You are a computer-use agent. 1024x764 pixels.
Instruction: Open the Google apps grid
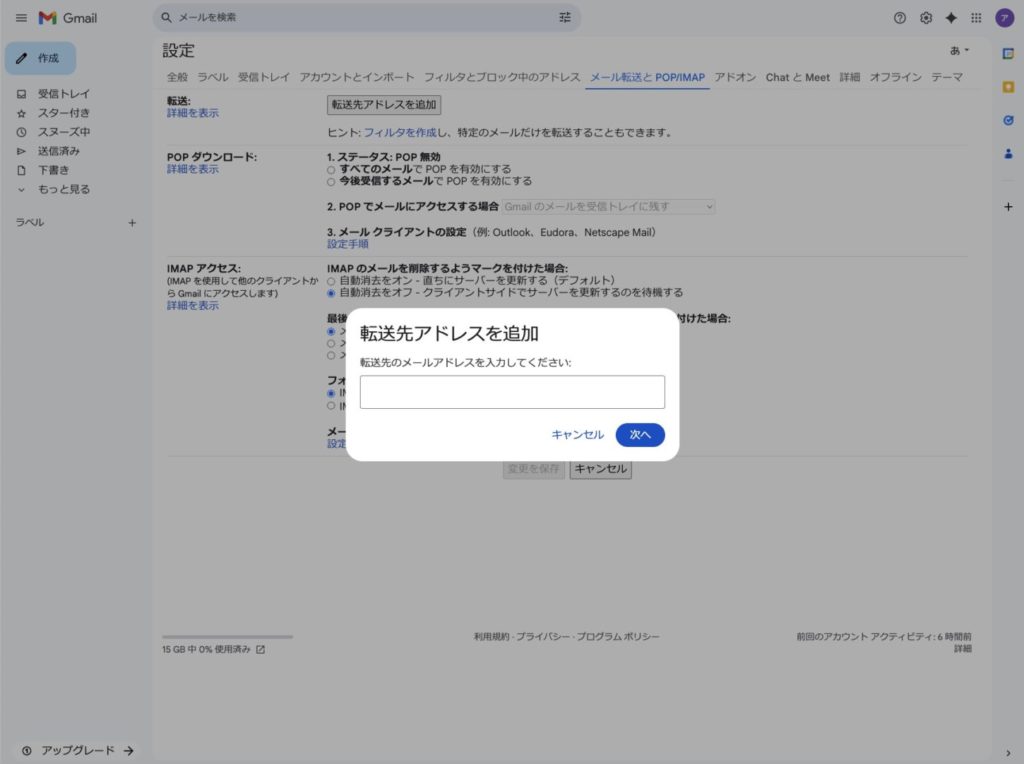point(976,18)
